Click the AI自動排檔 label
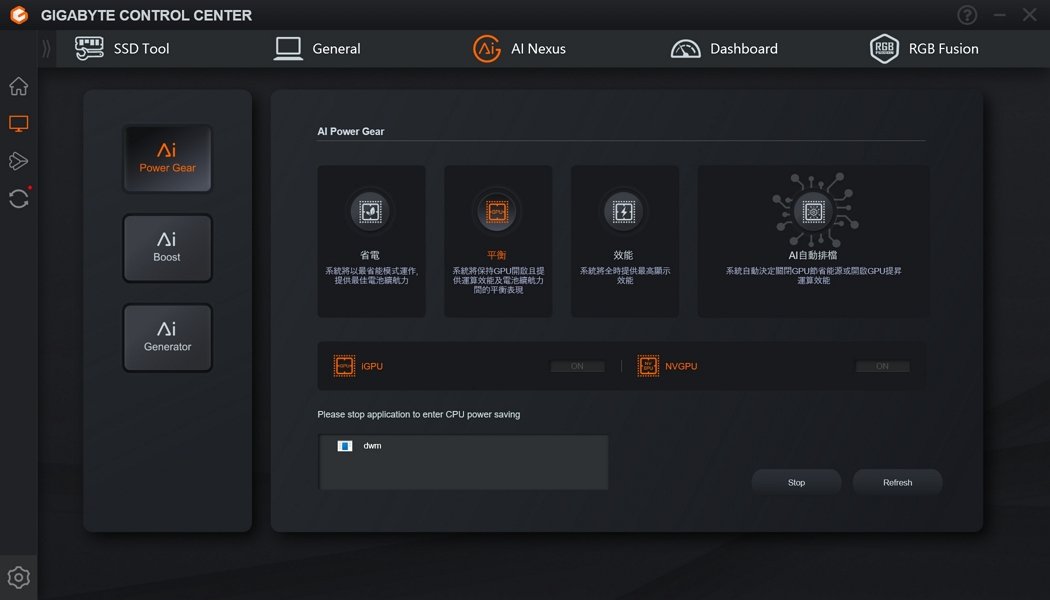The width and height of the screenshot is (1050, 600). click(x=813, y=255)
